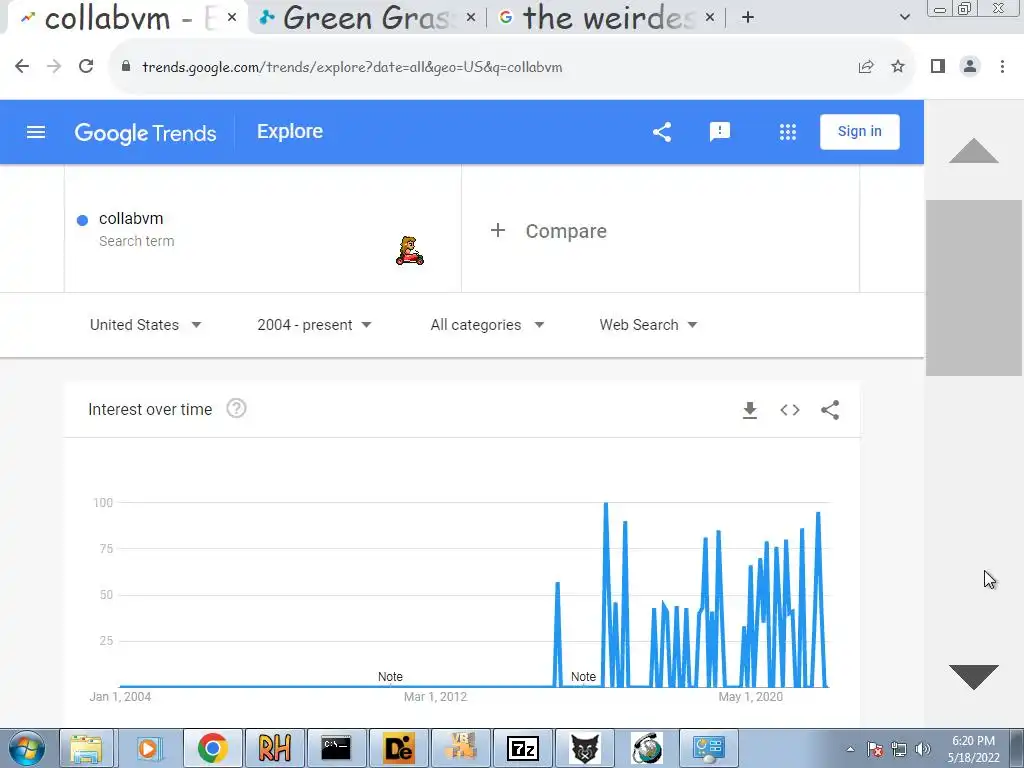Viewport: 1024px width, 768px height.
Task: Open Windows Explorer from taskbar
Action: click(x=86, y=748)
